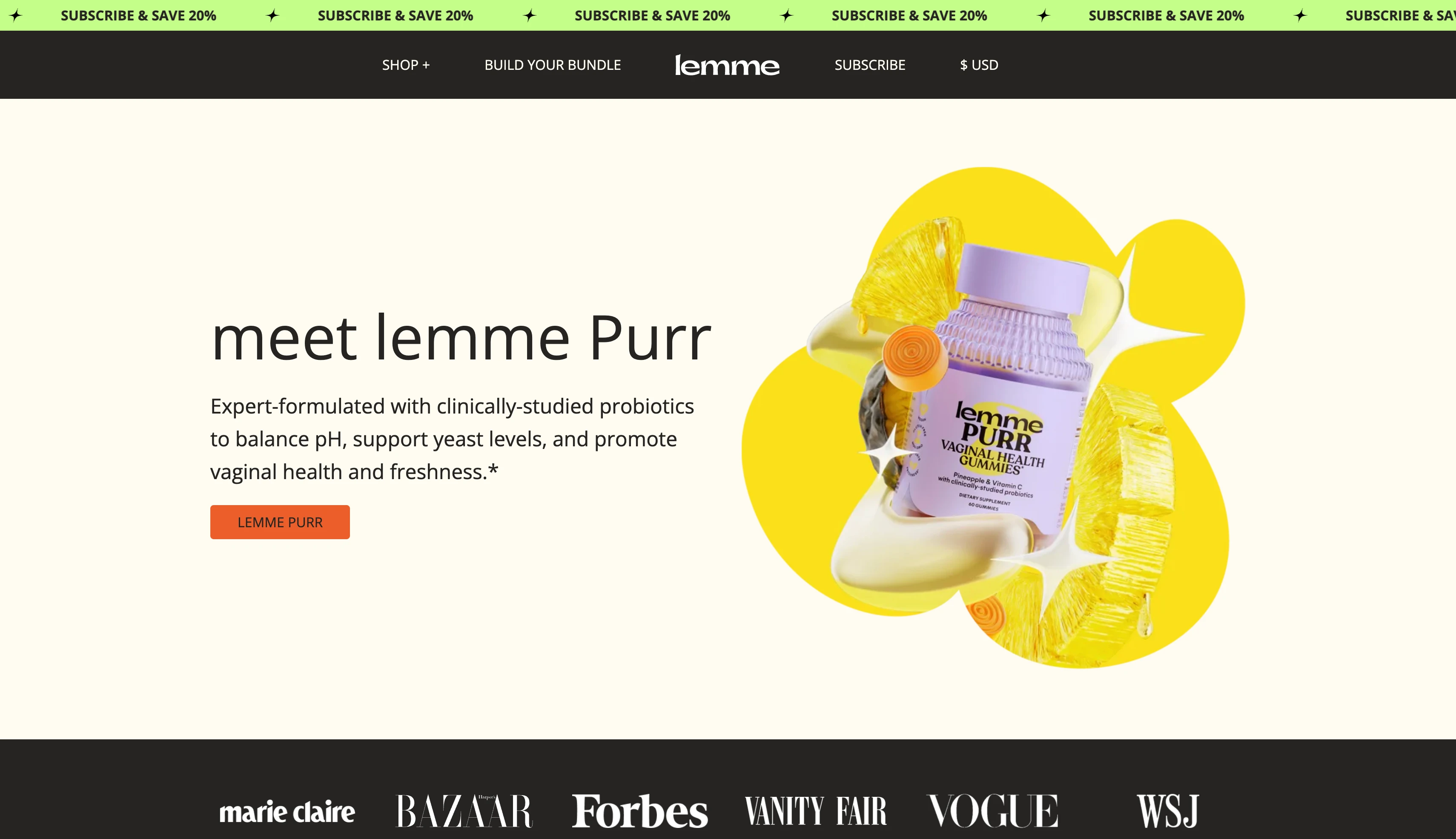
Task: Click the WSJ logo
Action: (1168, 811)
